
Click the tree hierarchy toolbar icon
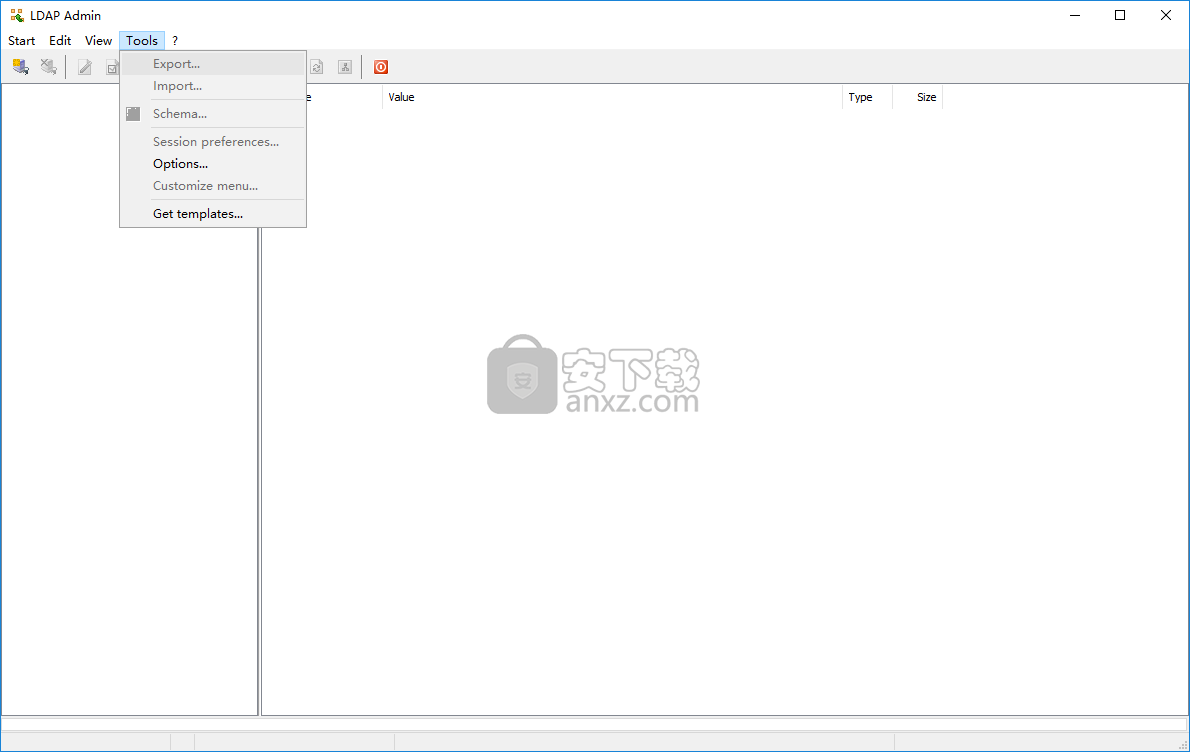pyautogui.click(x=345, y=67)
